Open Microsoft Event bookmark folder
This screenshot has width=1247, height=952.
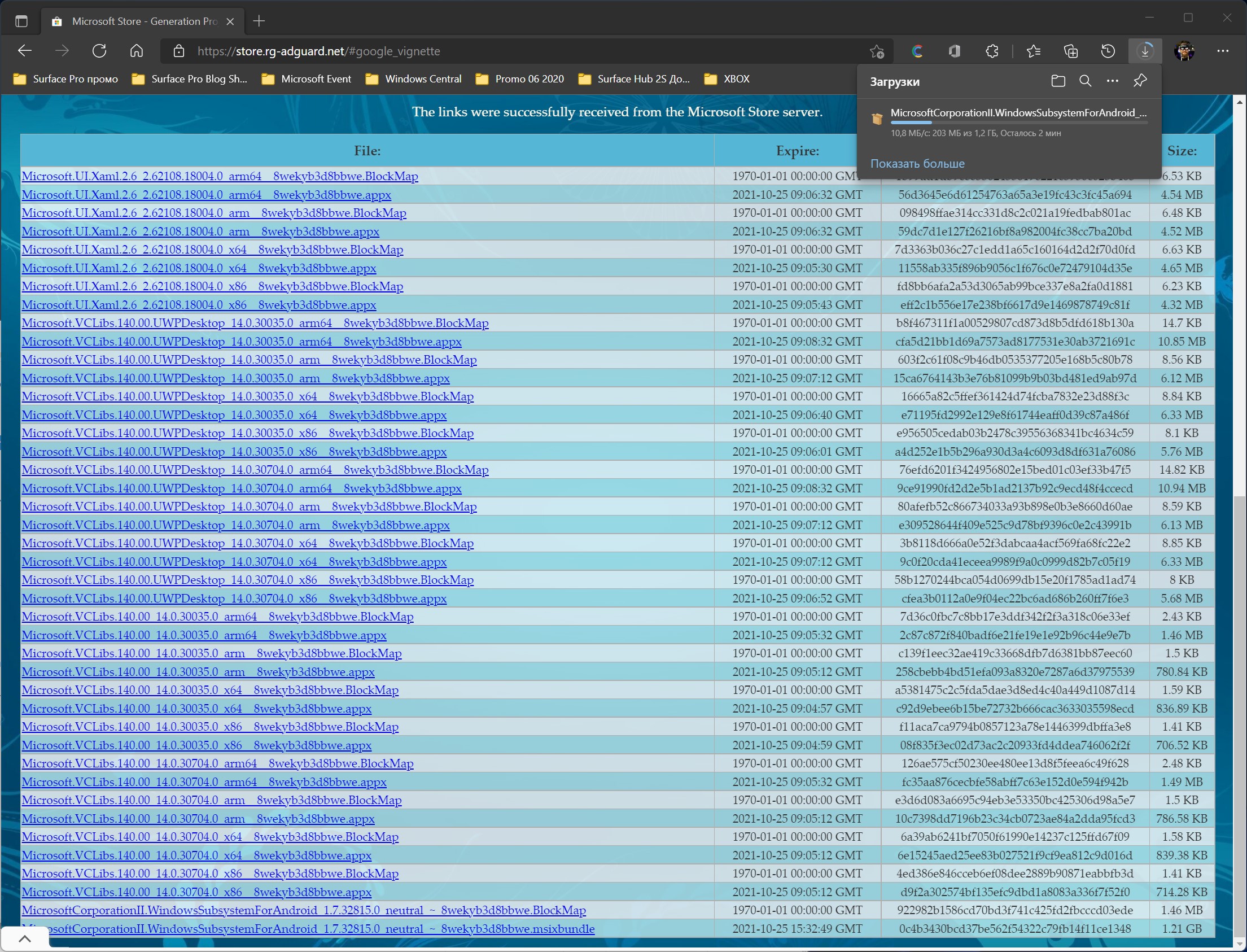tap(307, 78)
